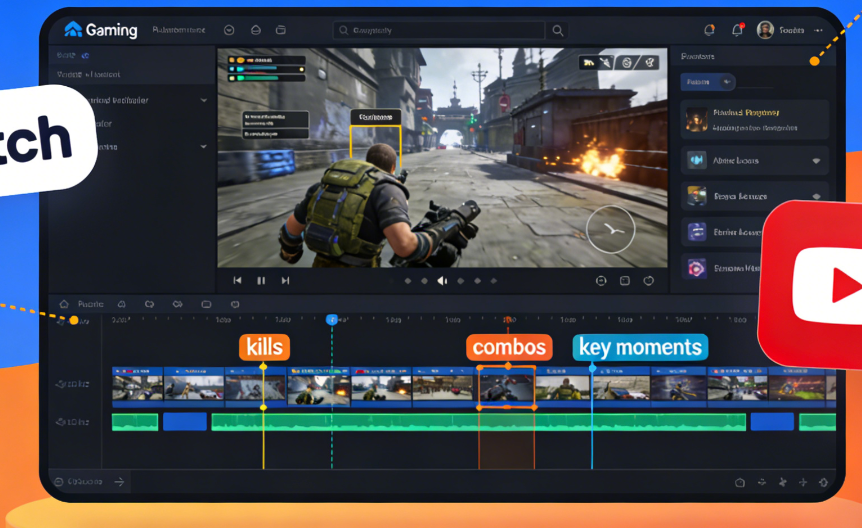Skip to next frame in preview

pos(285,281)
